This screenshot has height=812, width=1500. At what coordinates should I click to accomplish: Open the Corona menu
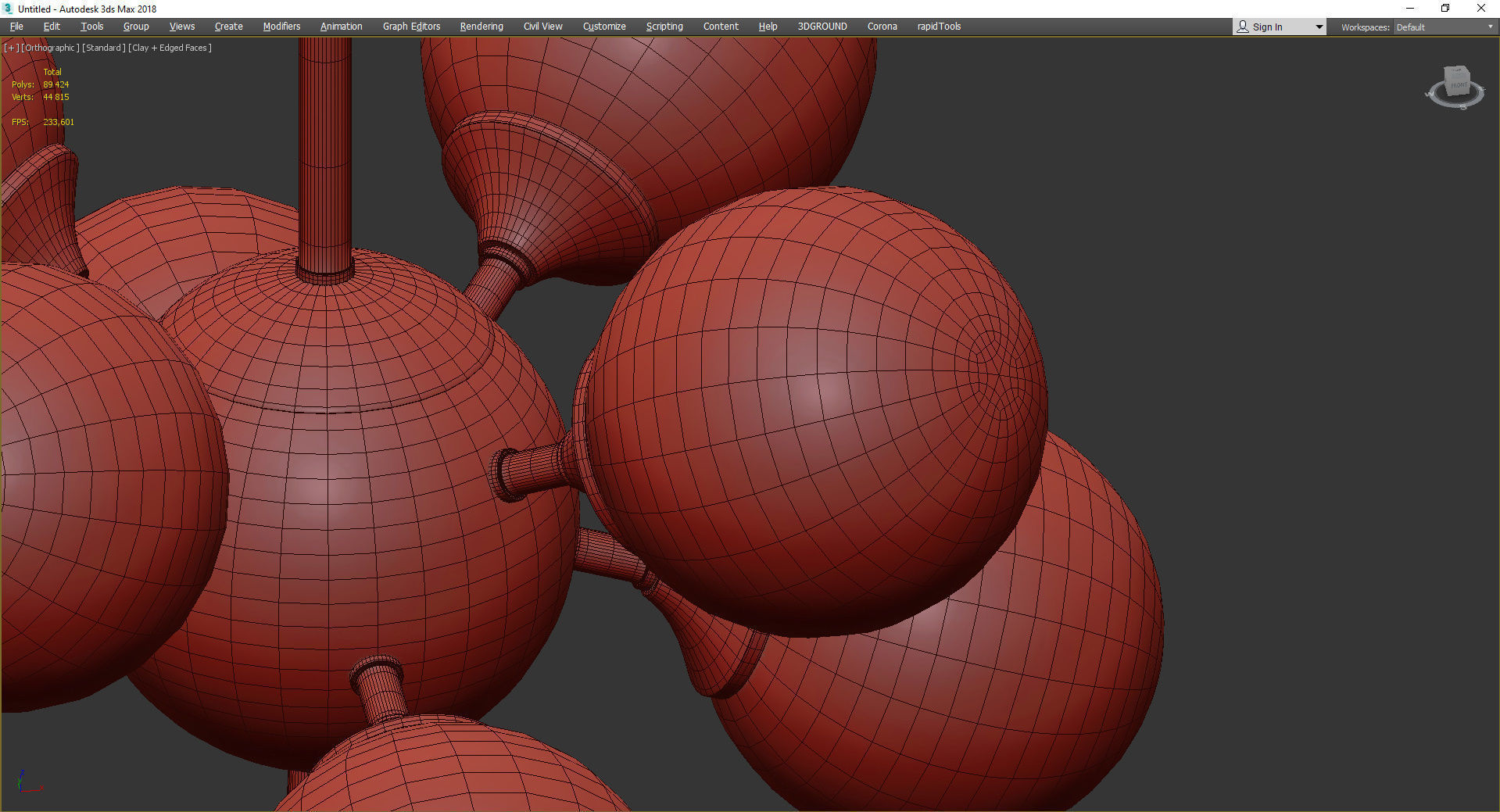[x=882, y=27]
